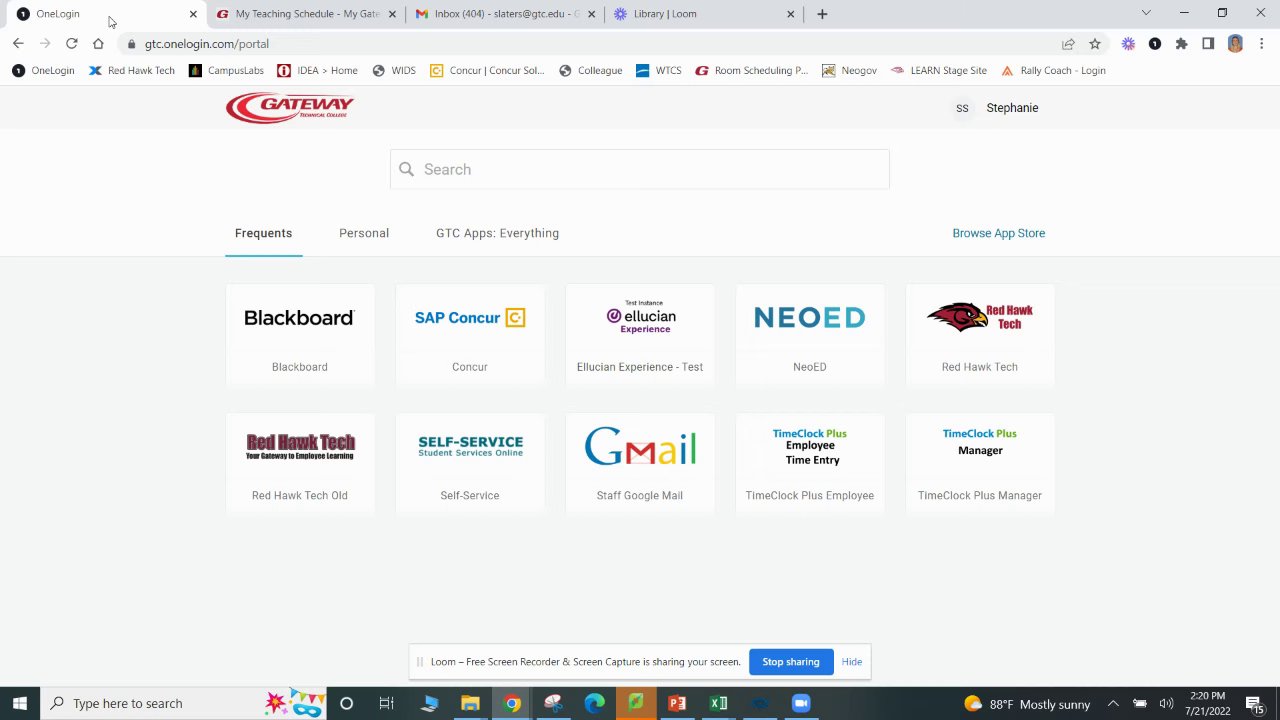Open Microsoft Edge from the taskbar

594,703
